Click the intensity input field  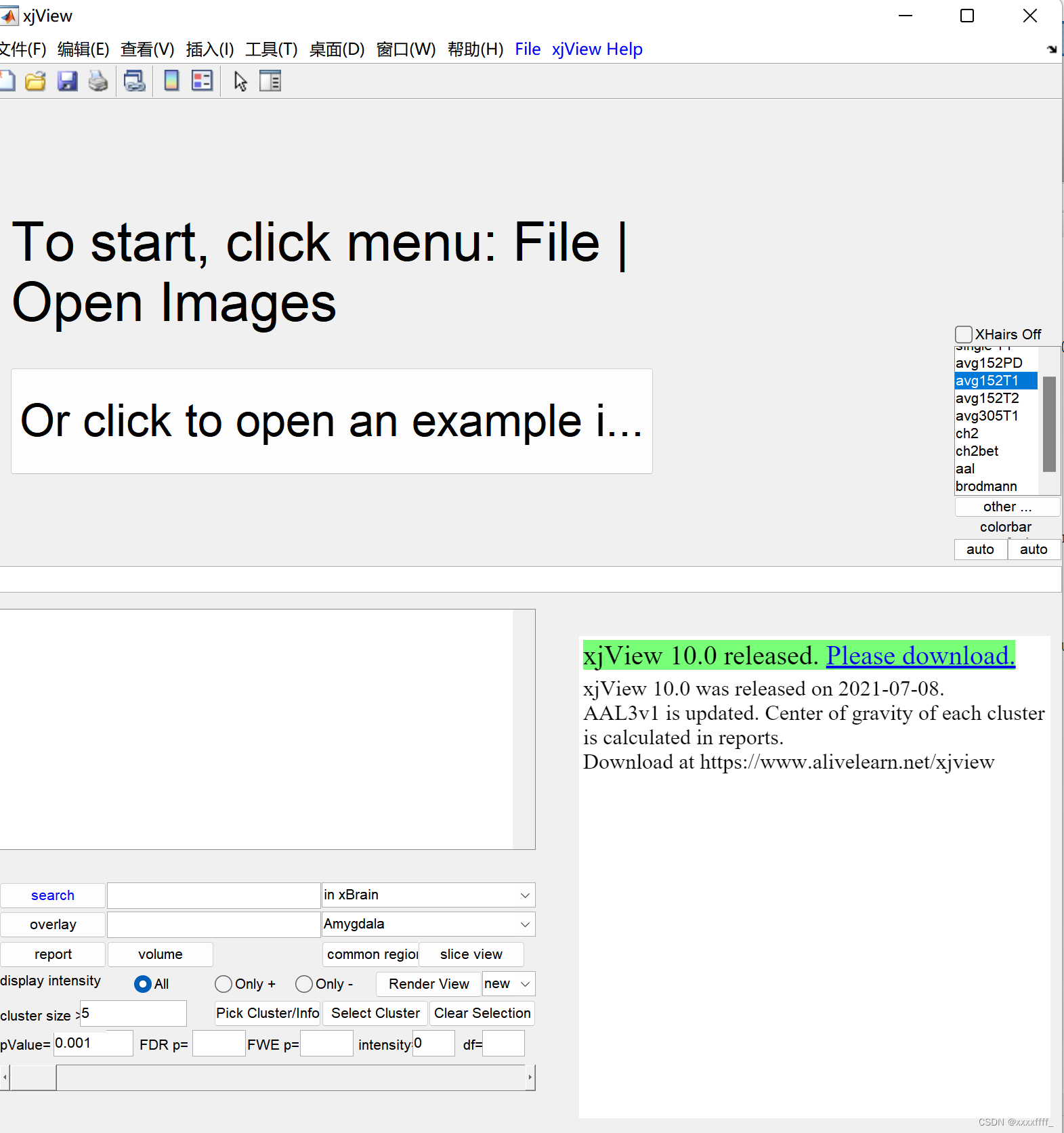point(433,1044)
